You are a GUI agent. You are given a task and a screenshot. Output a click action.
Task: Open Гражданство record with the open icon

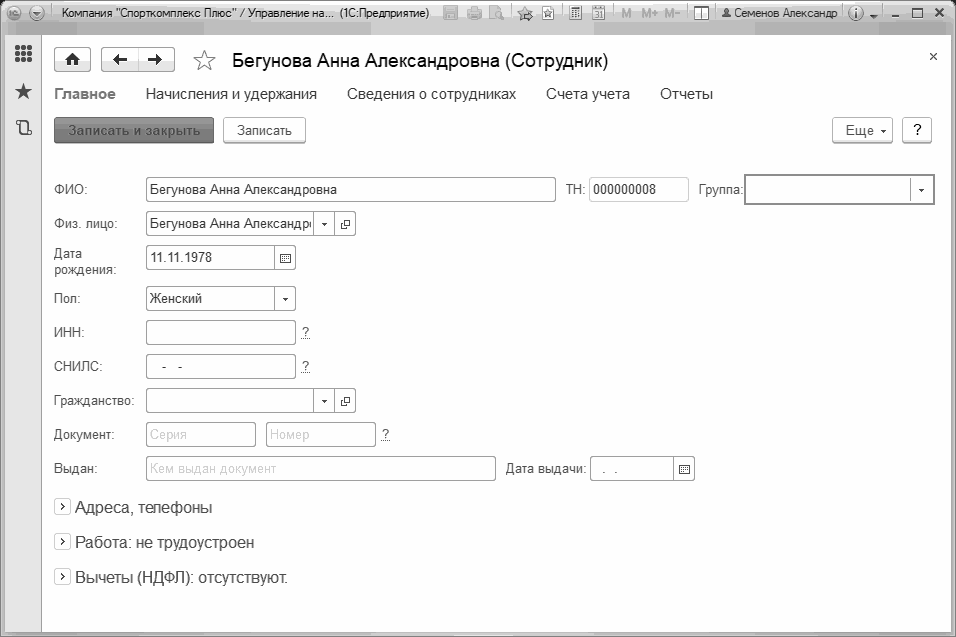click(x=345, y=401)
